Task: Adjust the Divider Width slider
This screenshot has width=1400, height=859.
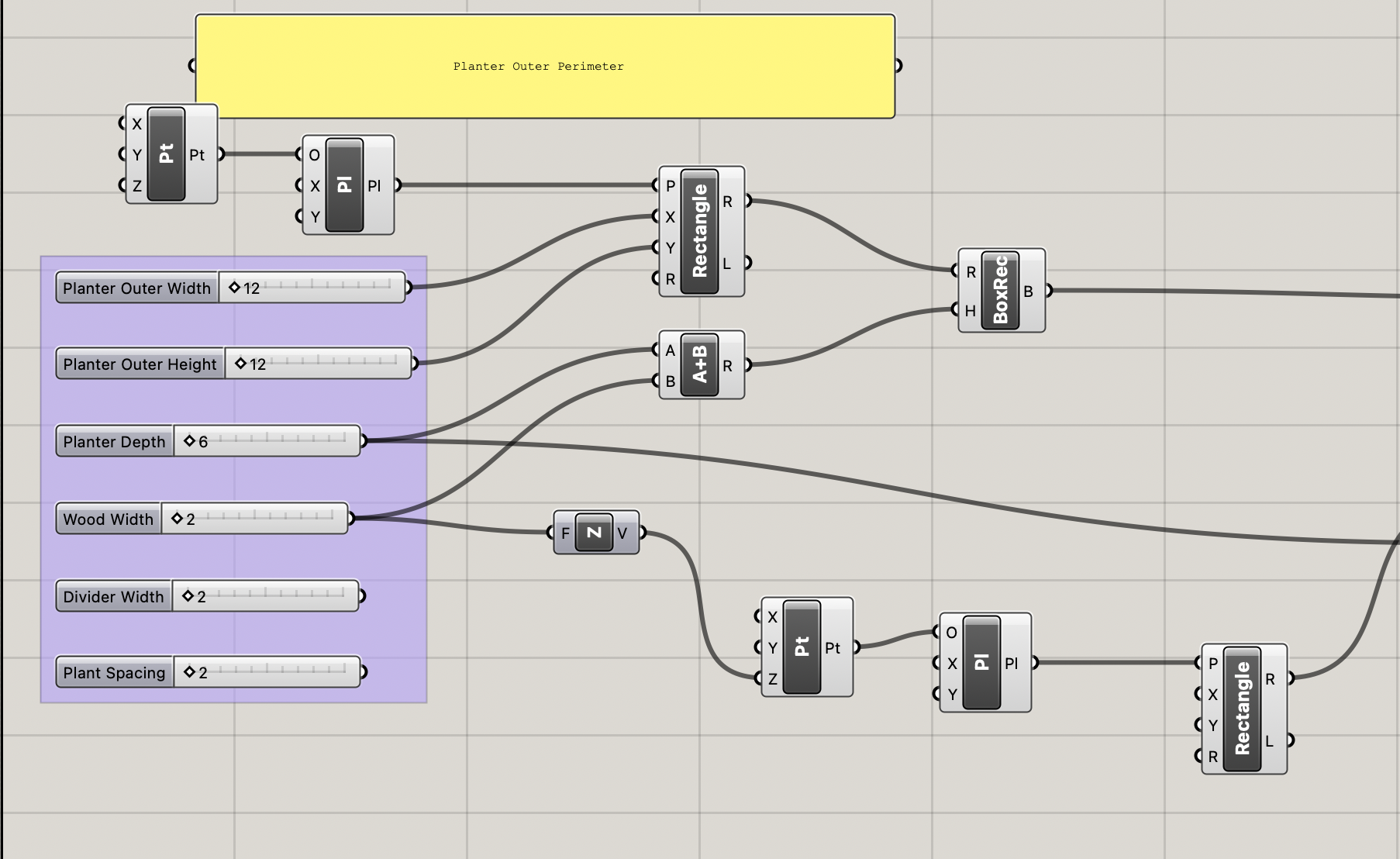Action: pos(265,596)
